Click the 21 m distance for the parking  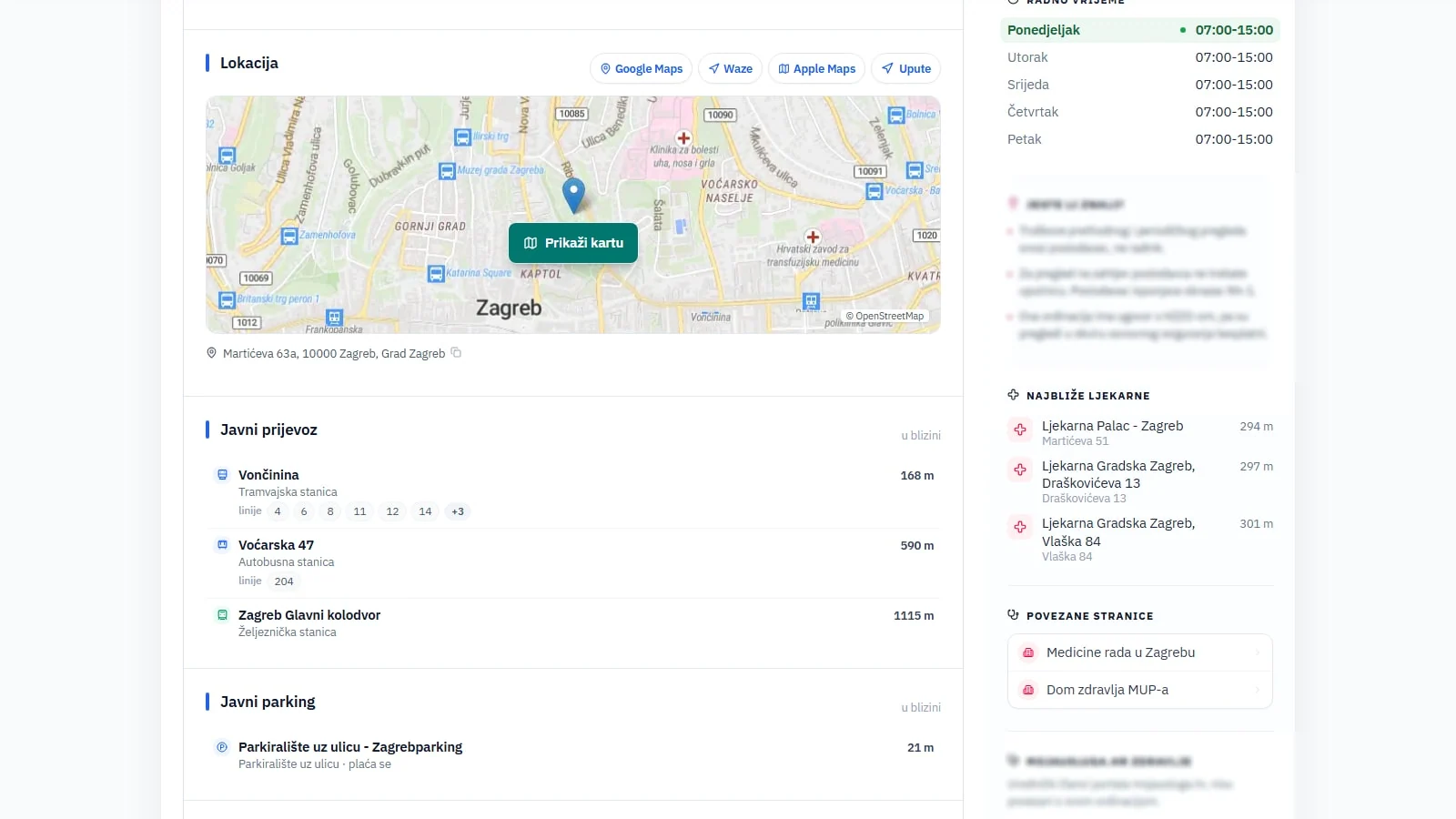(x=921, y=747)
